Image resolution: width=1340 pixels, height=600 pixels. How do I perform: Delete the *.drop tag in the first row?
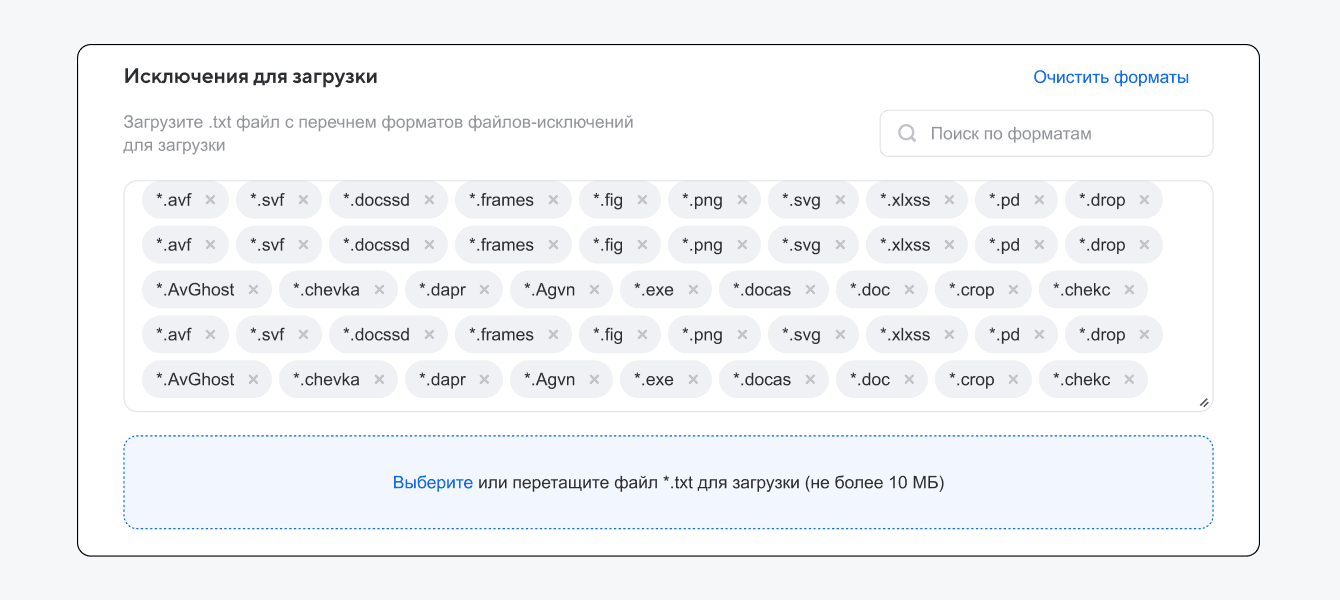[x=1144, y=200]
